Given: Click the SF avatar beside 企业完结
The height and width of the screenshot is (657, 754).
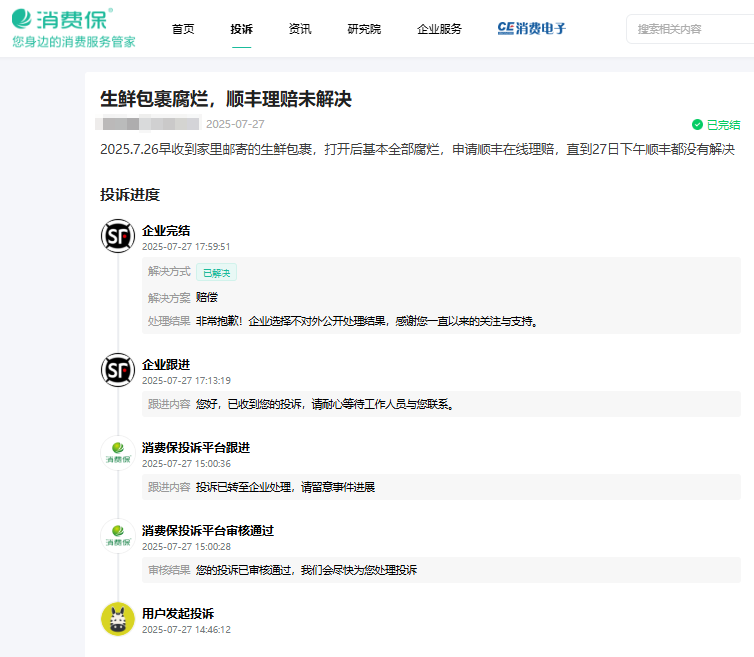Looking at the screenshot, I should (118, 236).
